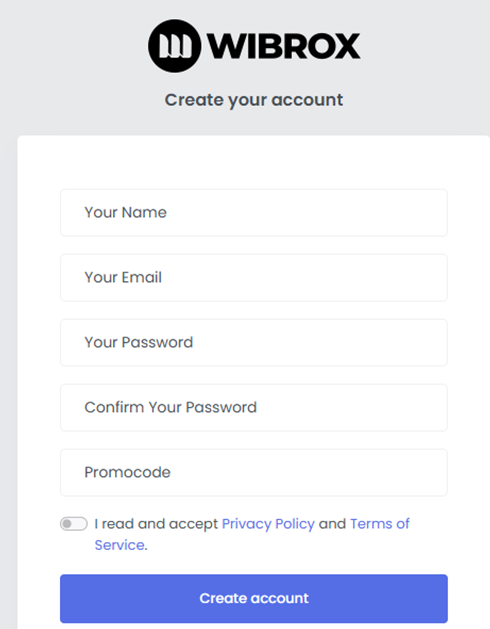Activate the Promocode input box
The width and height of the screenshot is (490, 629).
[254, 473]
